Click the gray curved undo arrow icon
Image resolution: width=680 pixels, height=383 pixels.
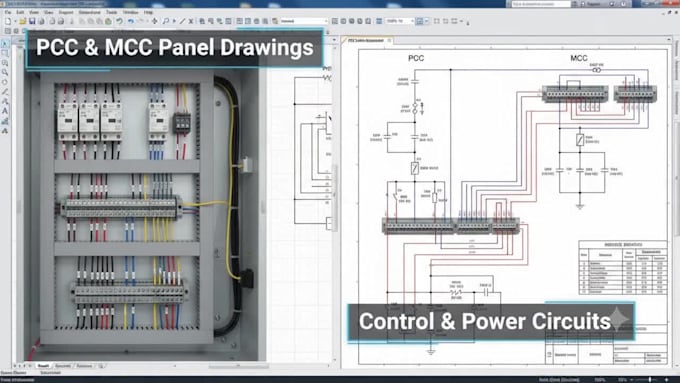point(119,21)
